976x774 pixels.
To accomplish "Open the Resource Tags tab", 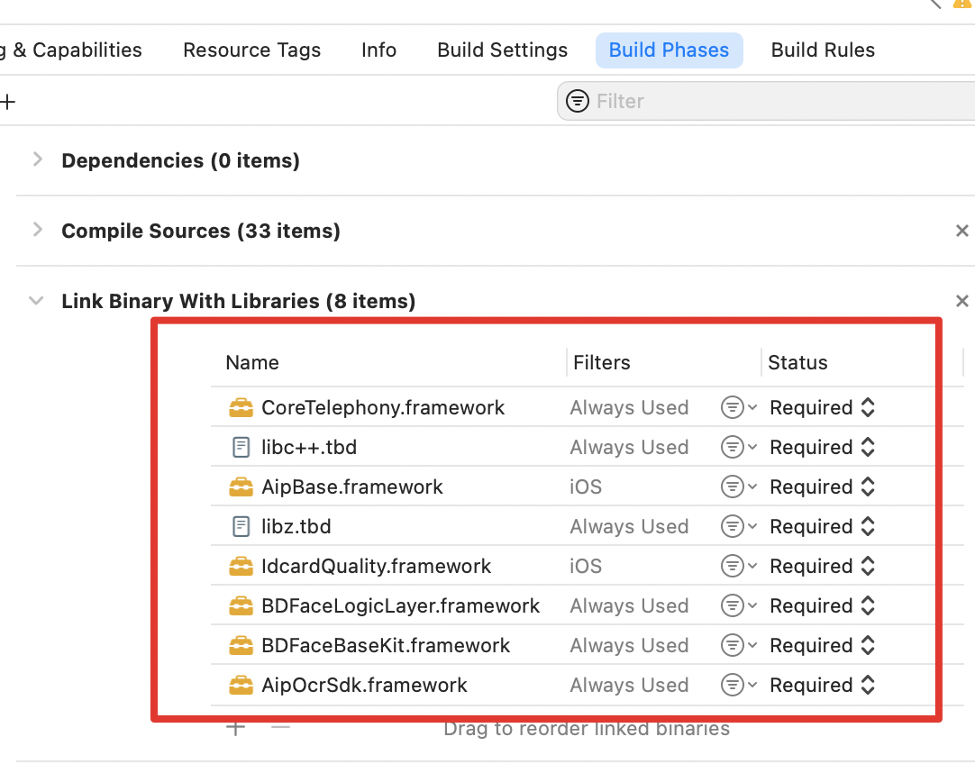I will click(x=251, y=50).
